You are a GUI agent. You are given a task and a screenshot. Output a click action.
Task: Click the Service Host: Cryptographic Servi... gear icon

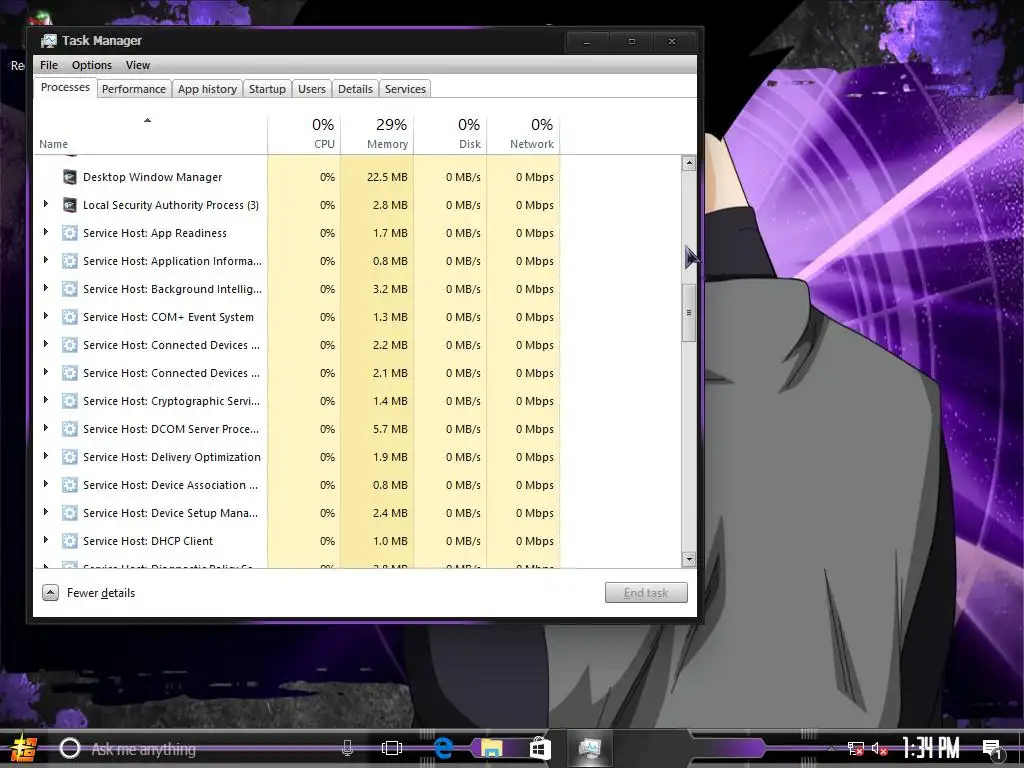pos(69,401)
